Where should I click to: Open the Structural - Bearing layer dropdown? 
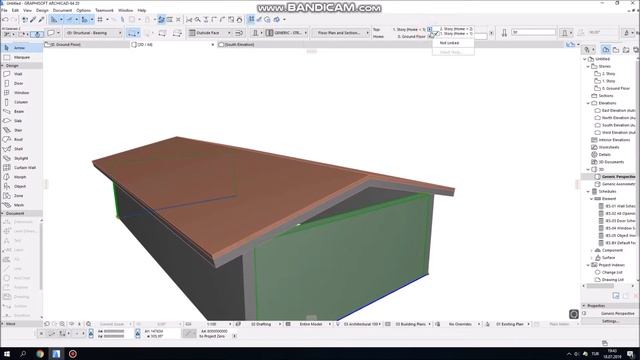pos(94,33)
